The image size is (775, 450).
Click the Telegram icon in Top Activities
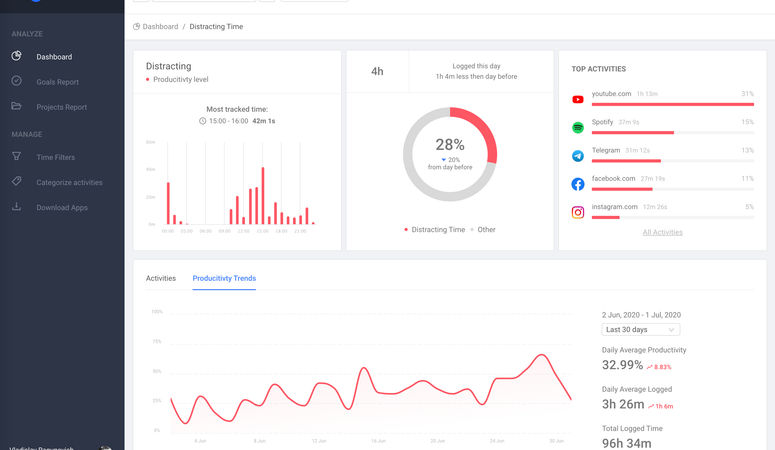pos(578,156)
